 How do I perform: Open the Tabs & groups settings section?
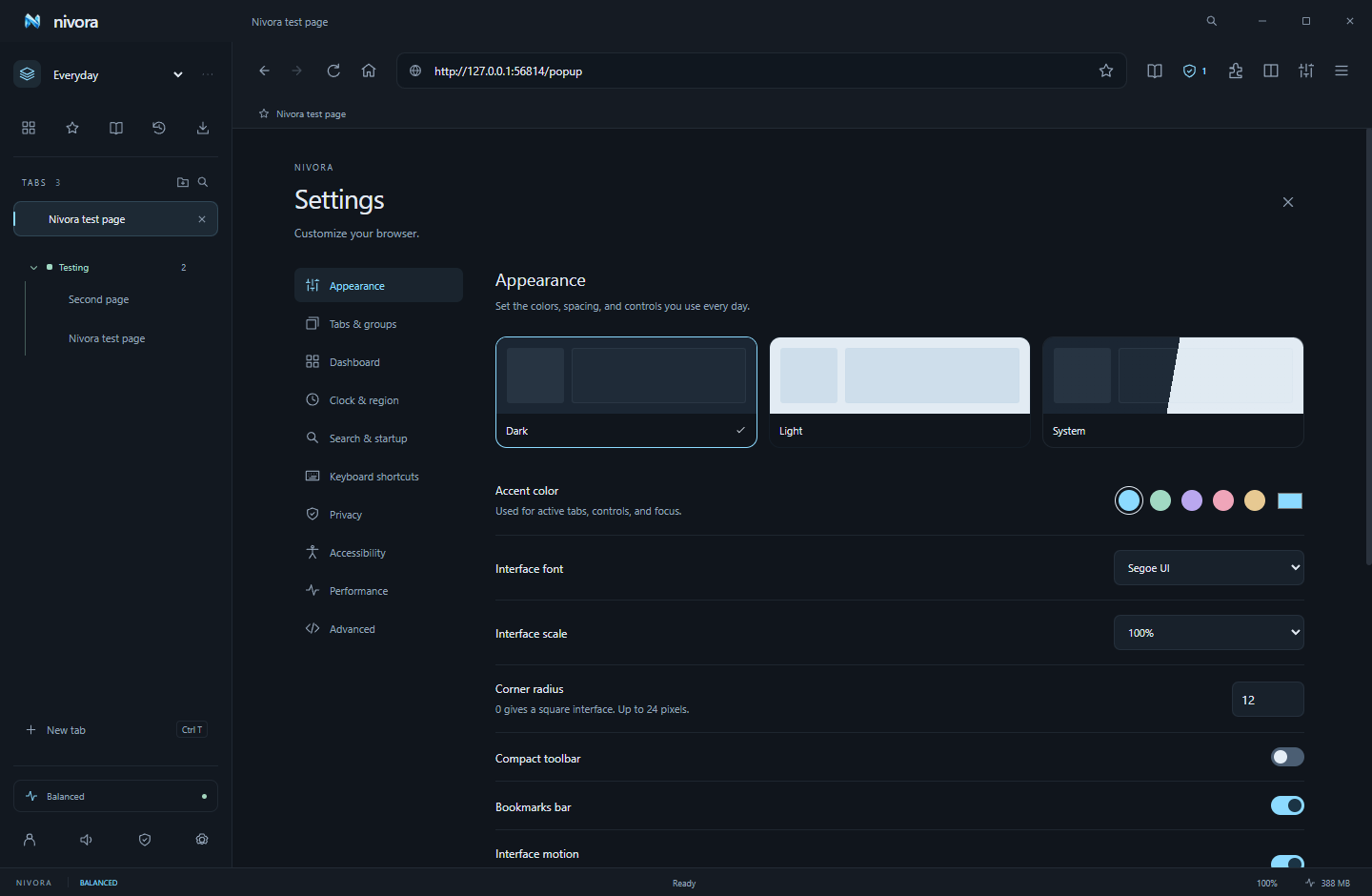click(x=378, y=324)
